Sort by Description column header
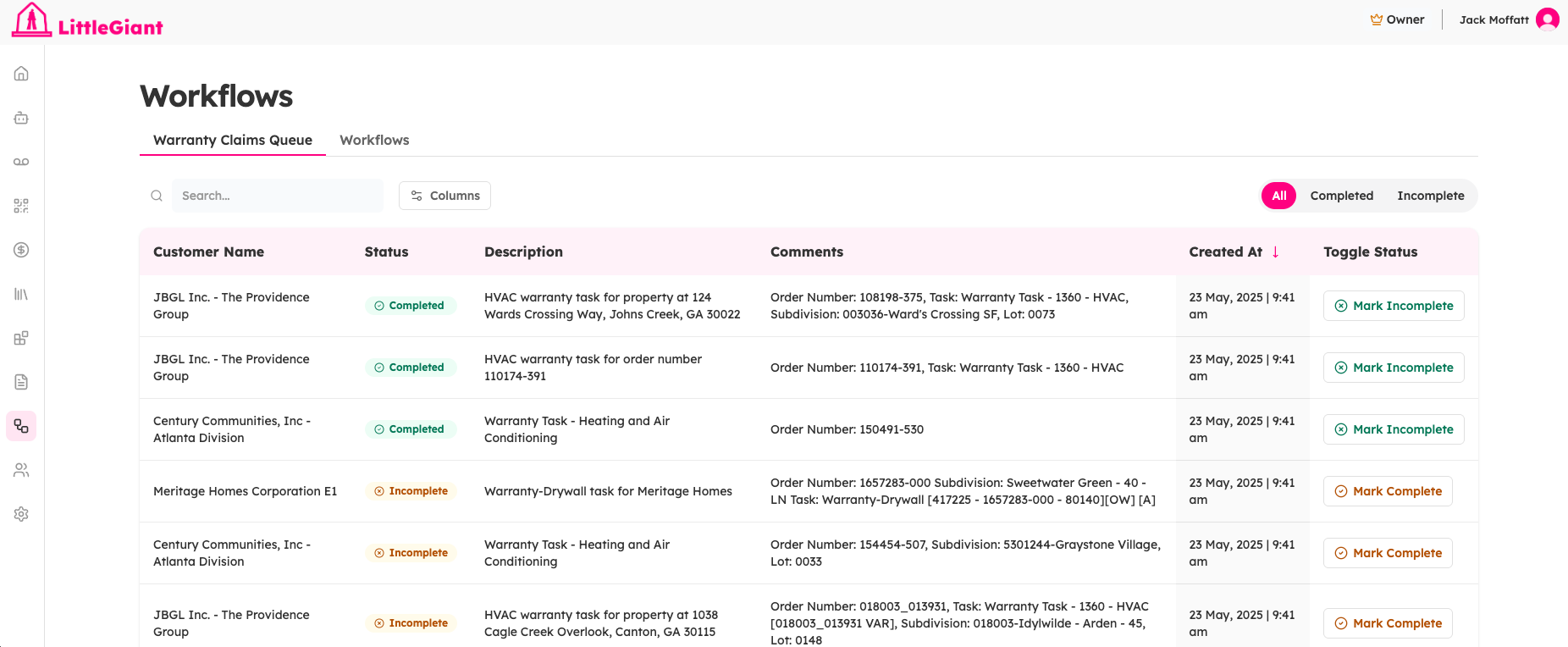 pos(523,252)
